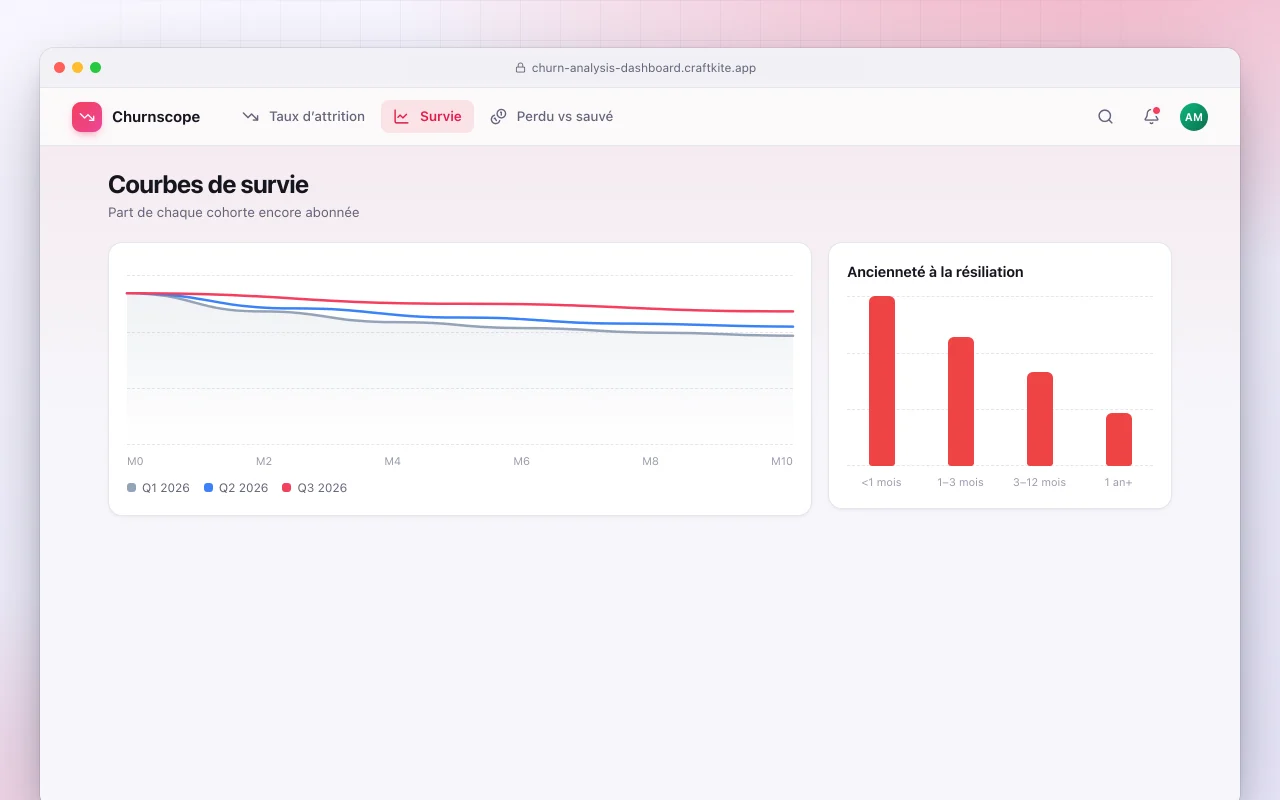The height and width of the screenshot is (800, 1280).
Task: Open the notifications bell
Action: 1151,117
